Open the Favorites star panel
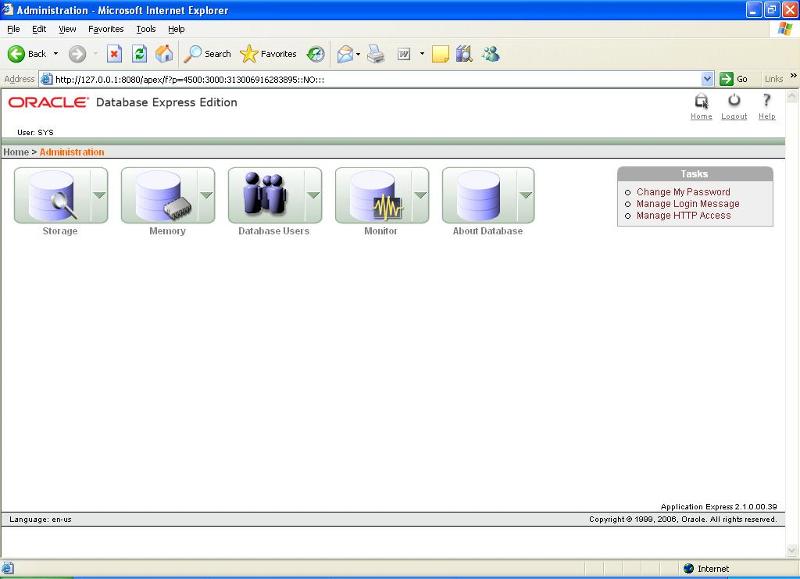 [x=268, y=54]
